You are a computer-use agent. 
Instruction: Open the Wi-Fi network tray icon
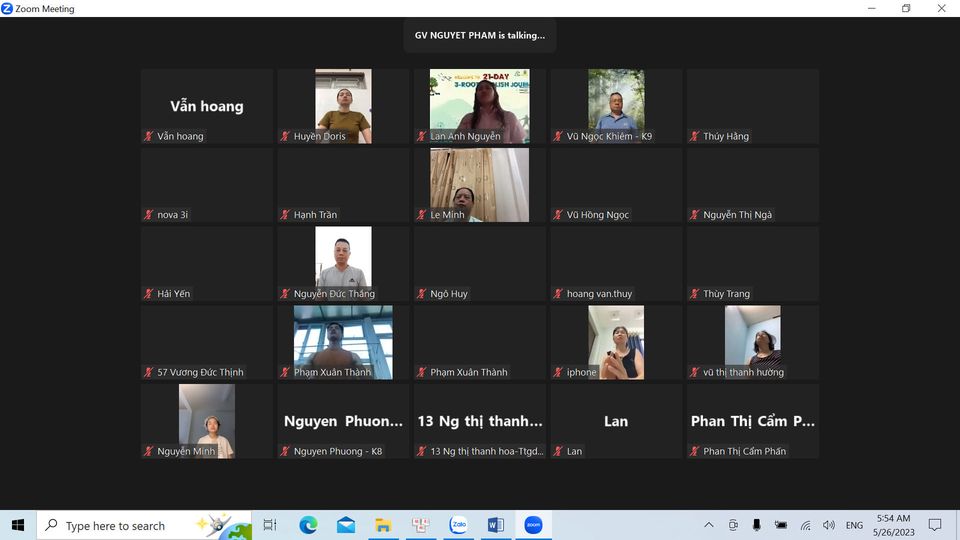point(805,525)
